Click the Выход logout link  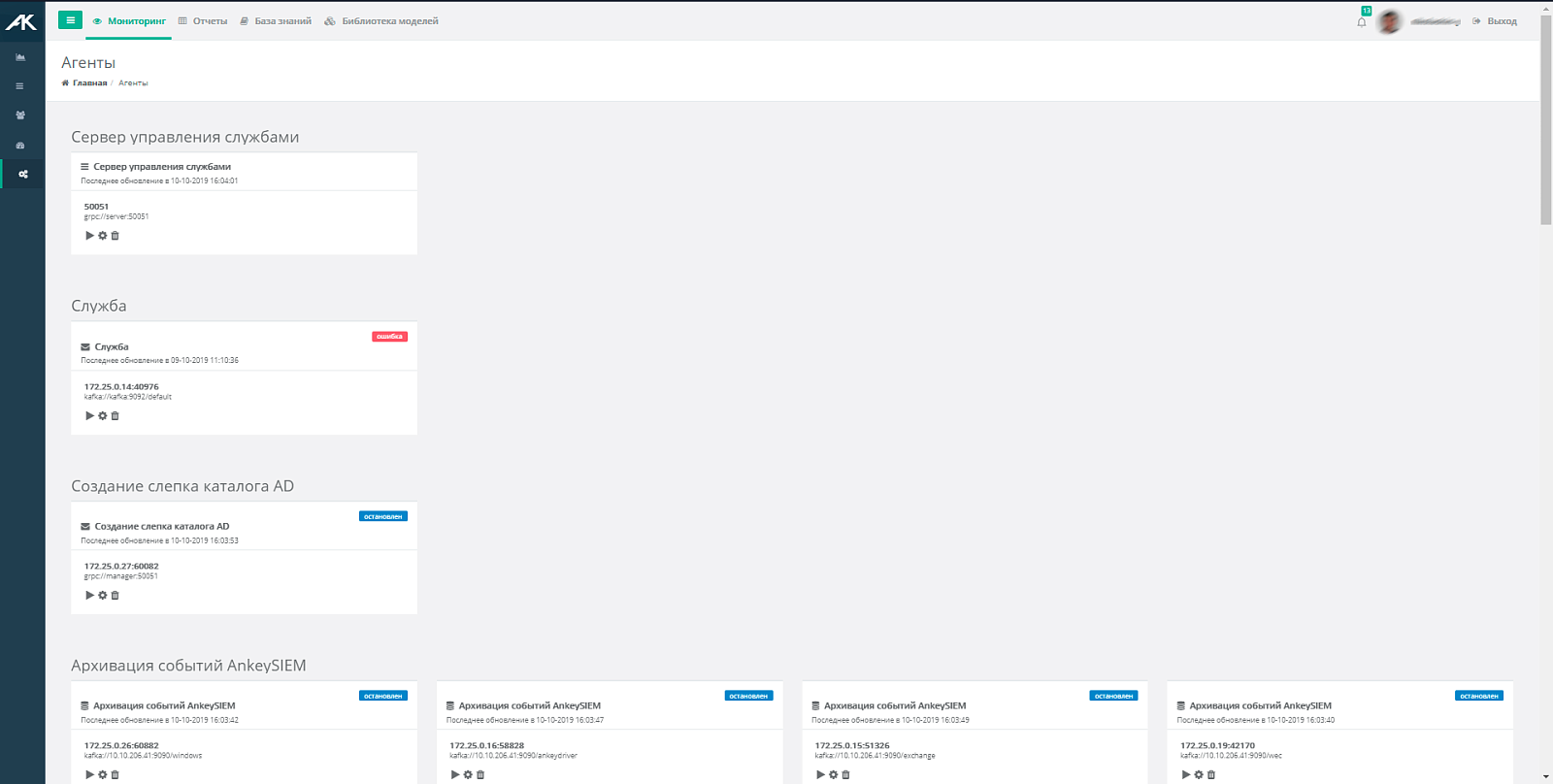(1495, 21)
